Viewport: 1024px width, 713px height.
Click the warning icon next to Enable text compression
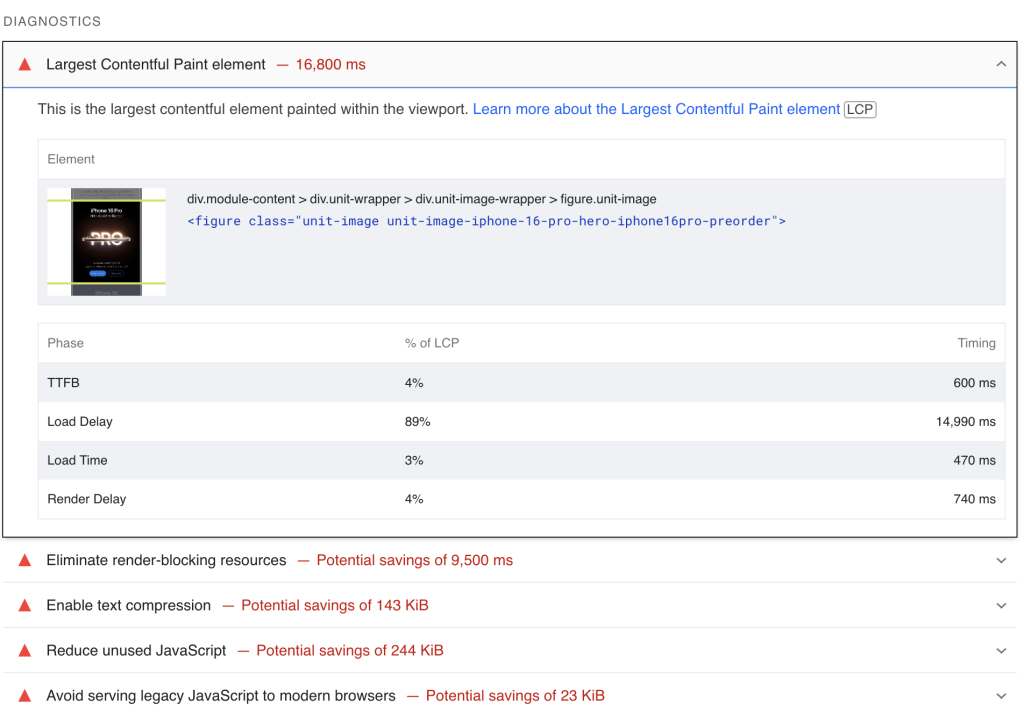click(23, 605)
